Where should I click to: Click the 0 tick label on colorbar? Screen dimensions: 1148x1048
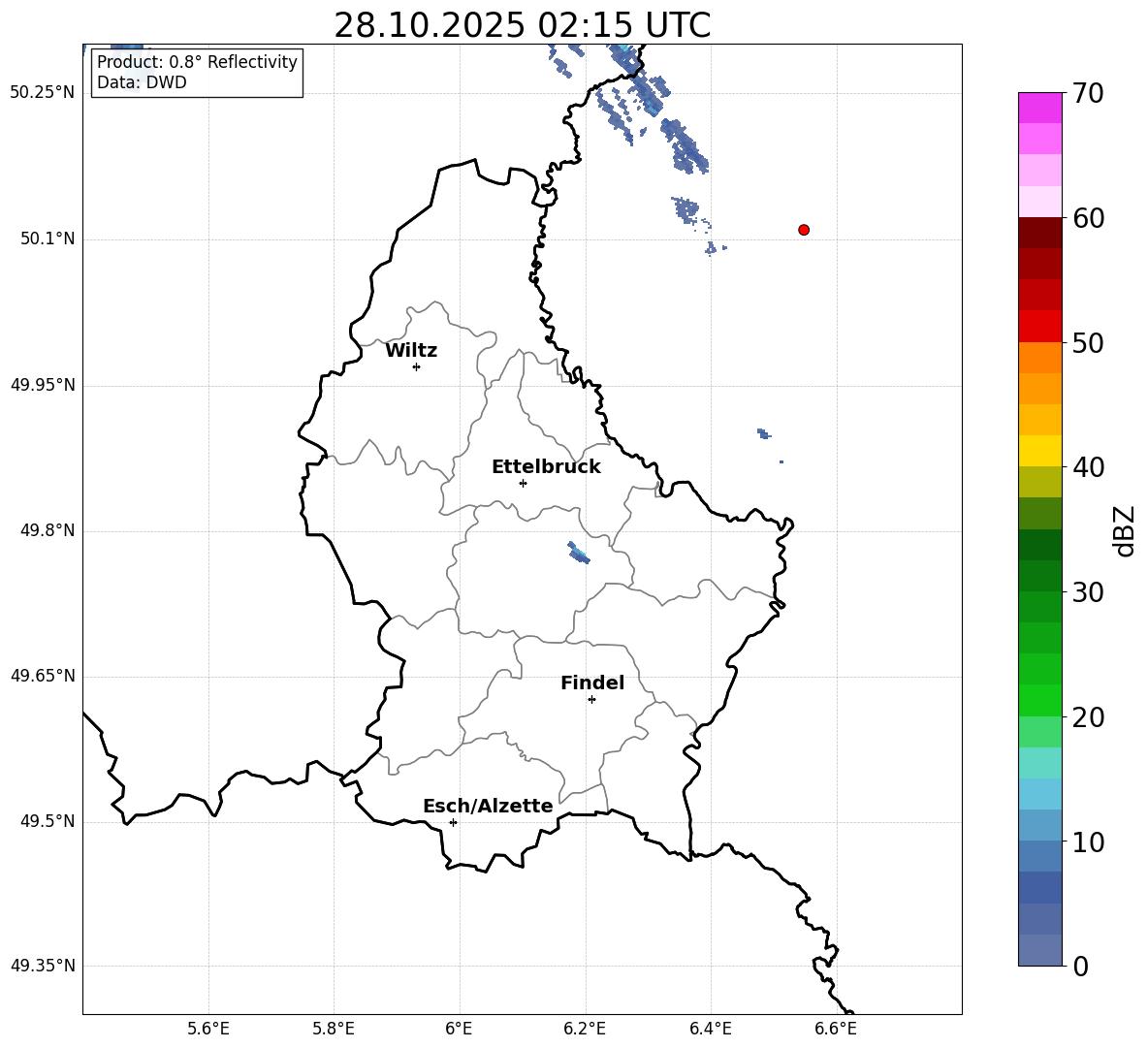[1081, 967]
